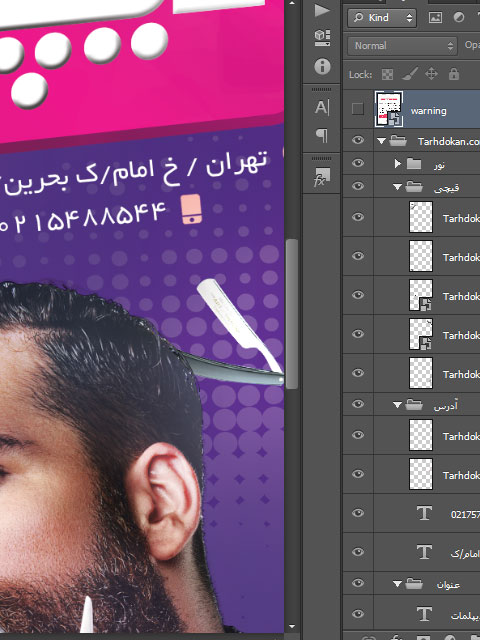Open the Info panel icon
Viewport: 480px width, 640px height.
pos(322,66)
